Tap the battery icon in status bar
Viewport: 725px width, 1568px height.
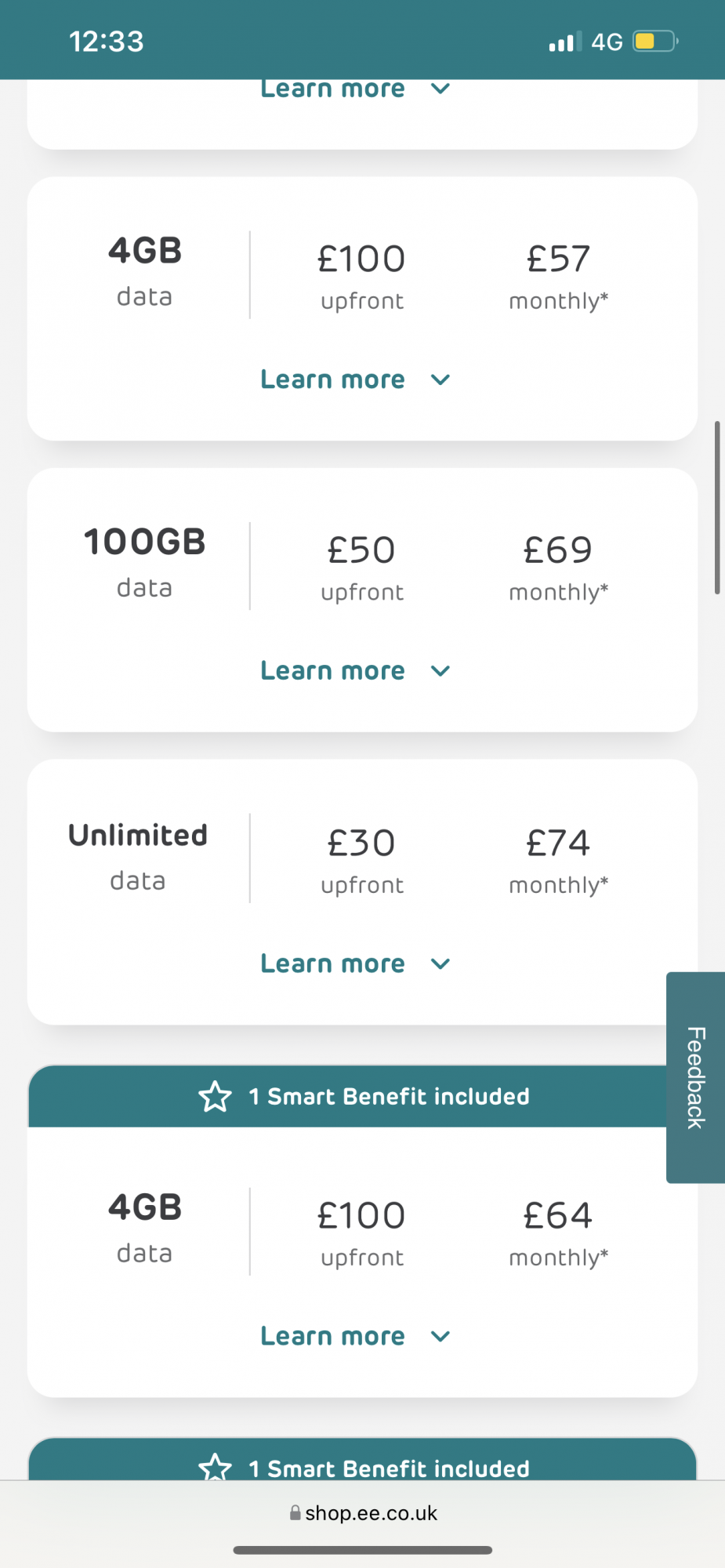pyautogui.click(x=655, y=41)
